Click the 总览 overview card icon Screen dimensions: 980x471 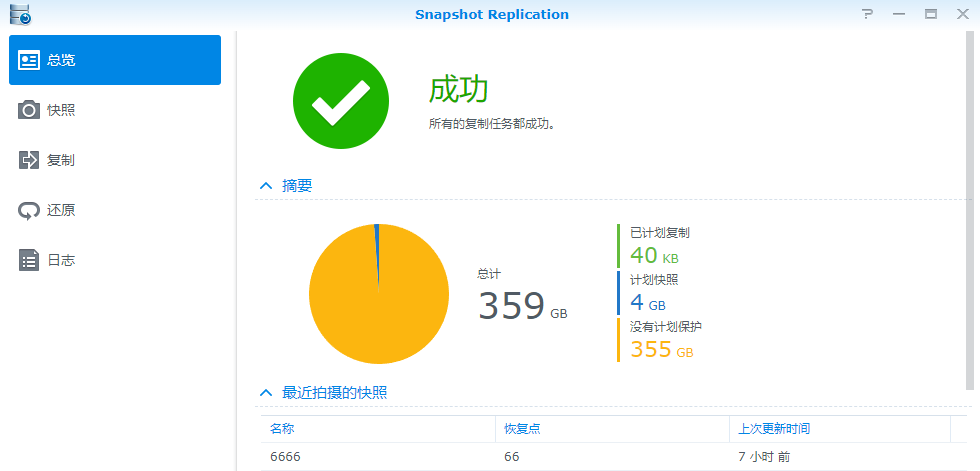(29, 60)
